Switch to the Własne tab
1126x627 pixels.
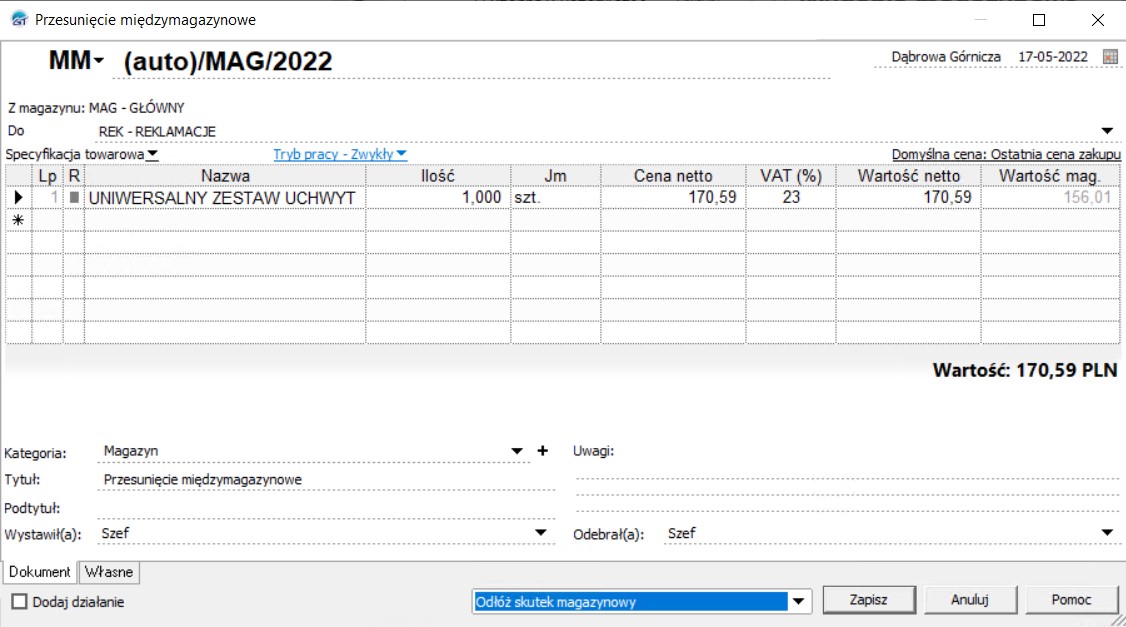pyautogui.click(x=110, y=572)
